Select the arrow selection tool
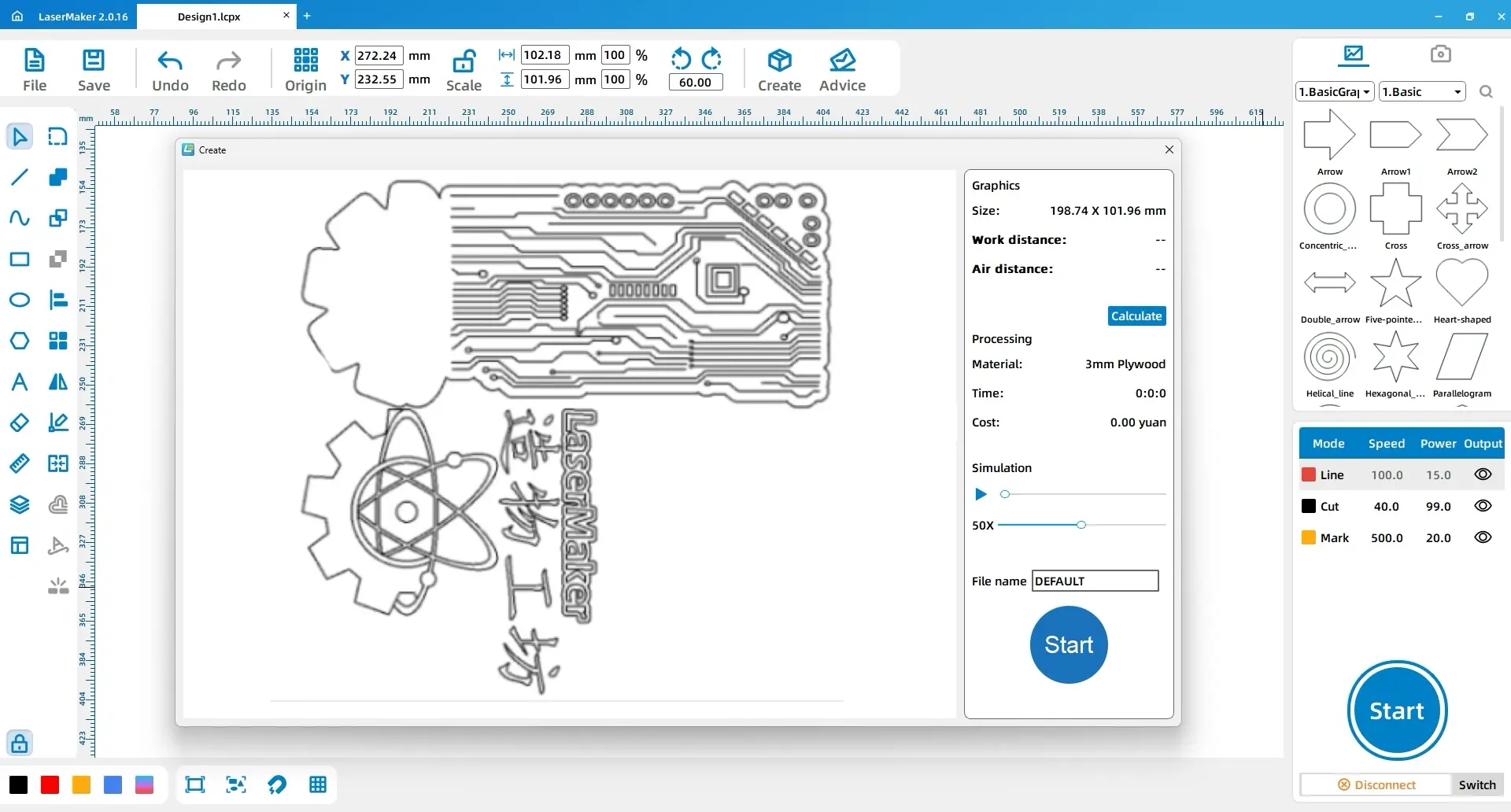 [x=20, y=136]
